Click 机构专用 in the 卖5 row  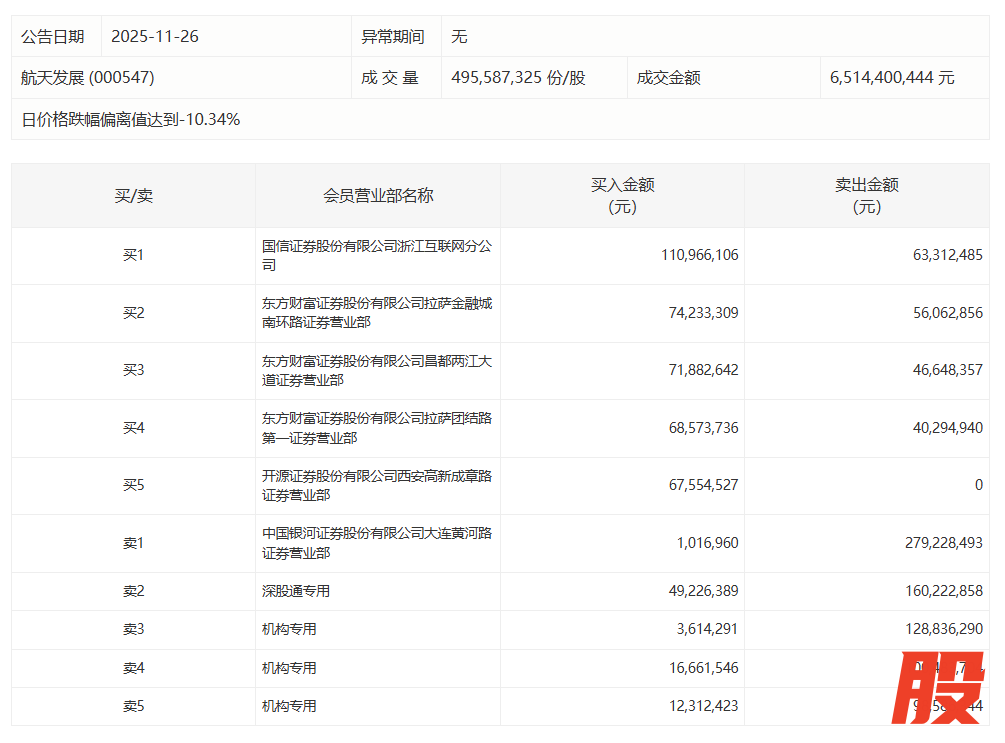289,706
